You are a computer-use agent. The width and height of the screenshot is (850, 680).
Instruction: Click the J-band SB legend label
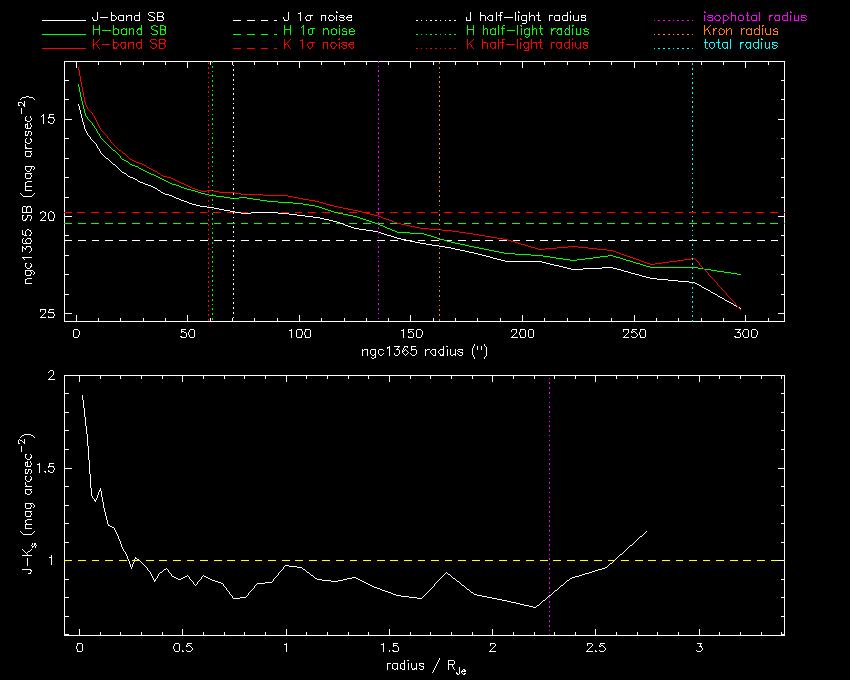(129, 18)
